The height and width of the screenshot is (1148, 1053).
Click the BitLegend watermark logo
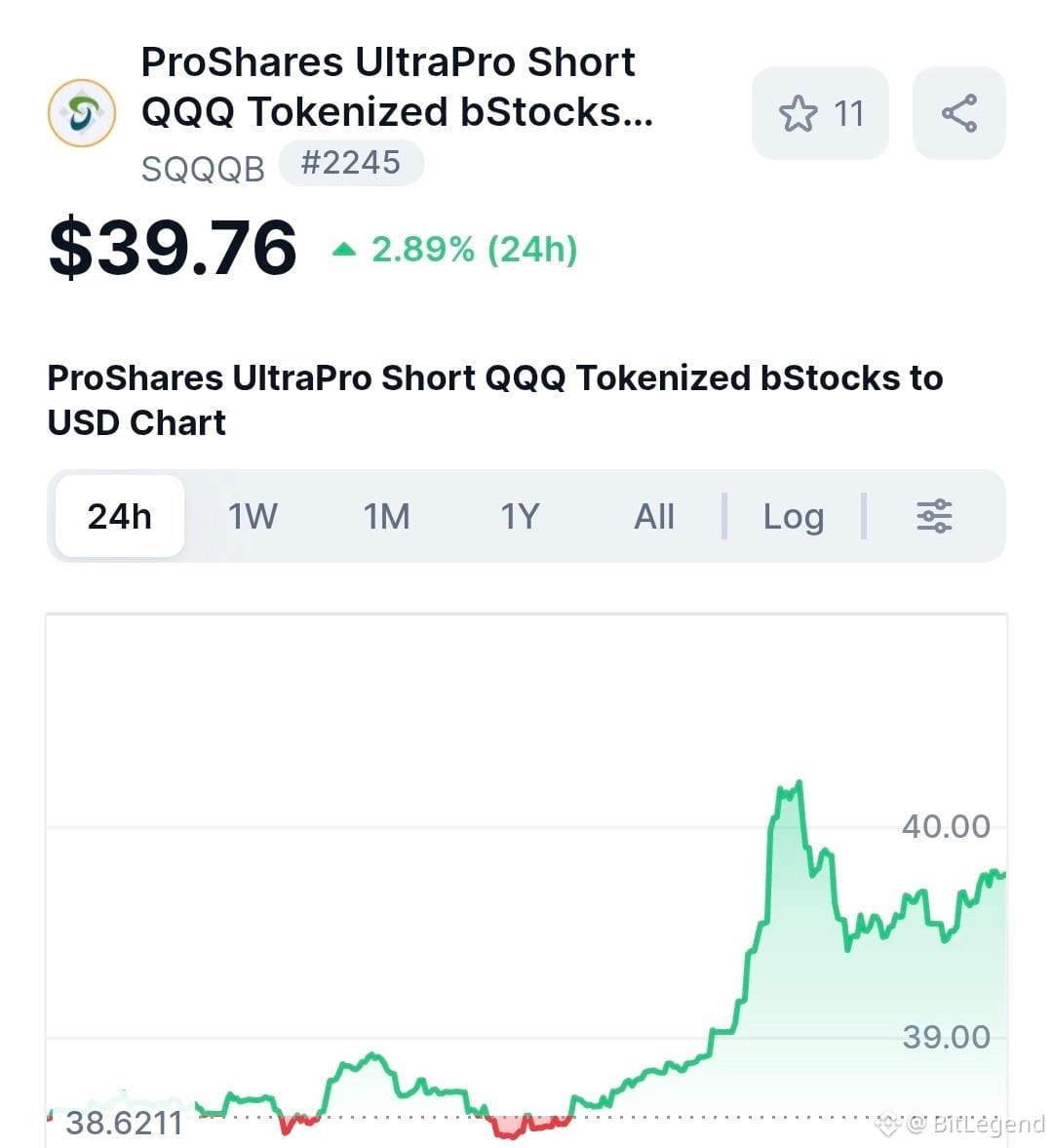coord(888,1123)
